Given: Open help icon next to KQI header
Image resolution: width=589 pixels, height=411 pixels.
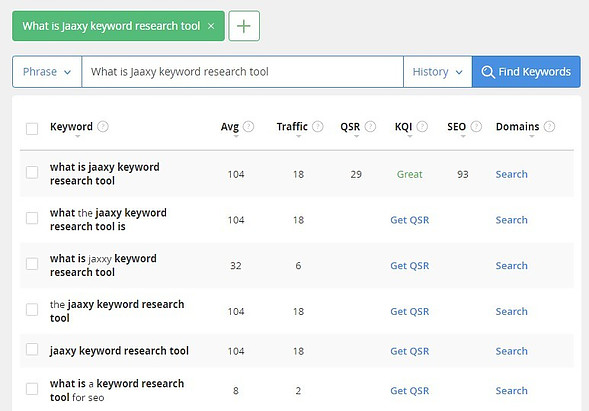Looking at the screenshot, I should pyautogui.click(x=422, y=127).
